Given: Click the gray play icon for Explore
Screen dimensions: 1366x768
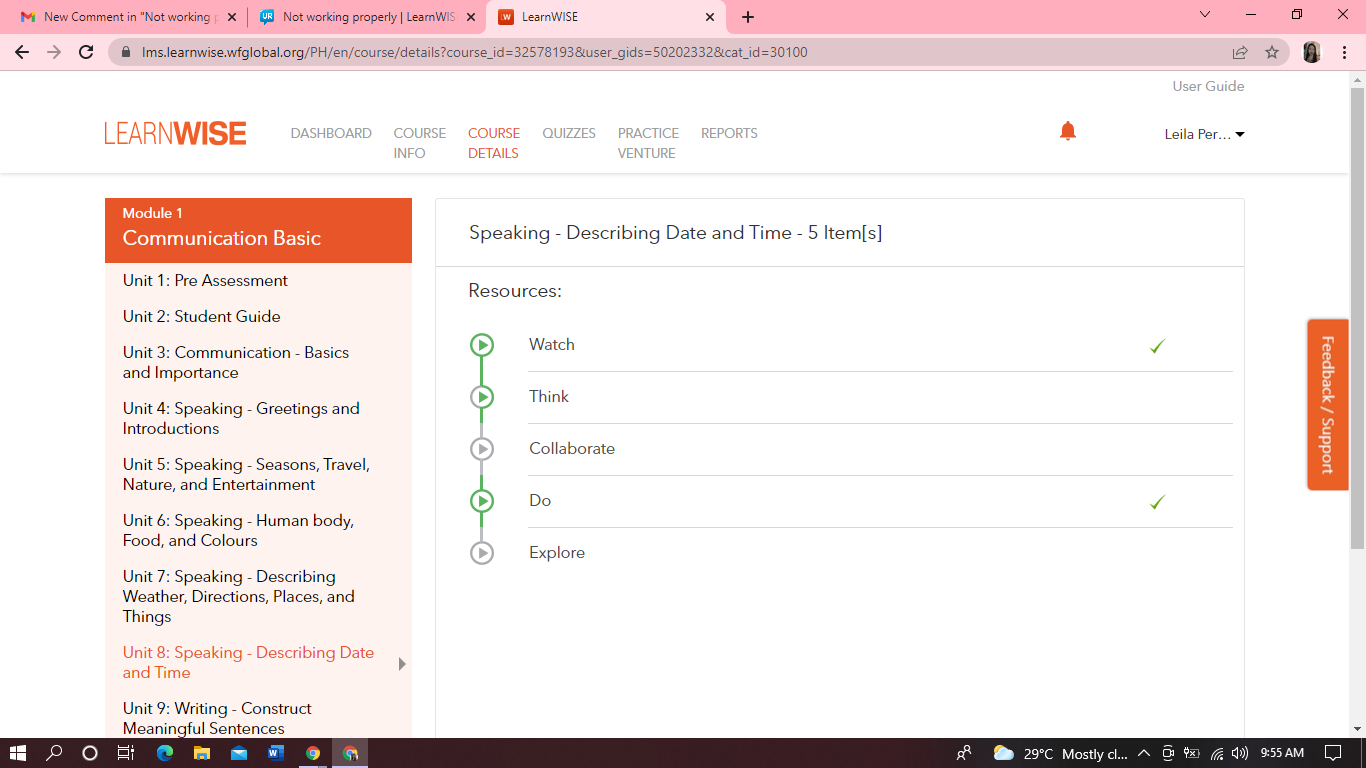Looking at the screenshot, I should click(x=482, y=553).
